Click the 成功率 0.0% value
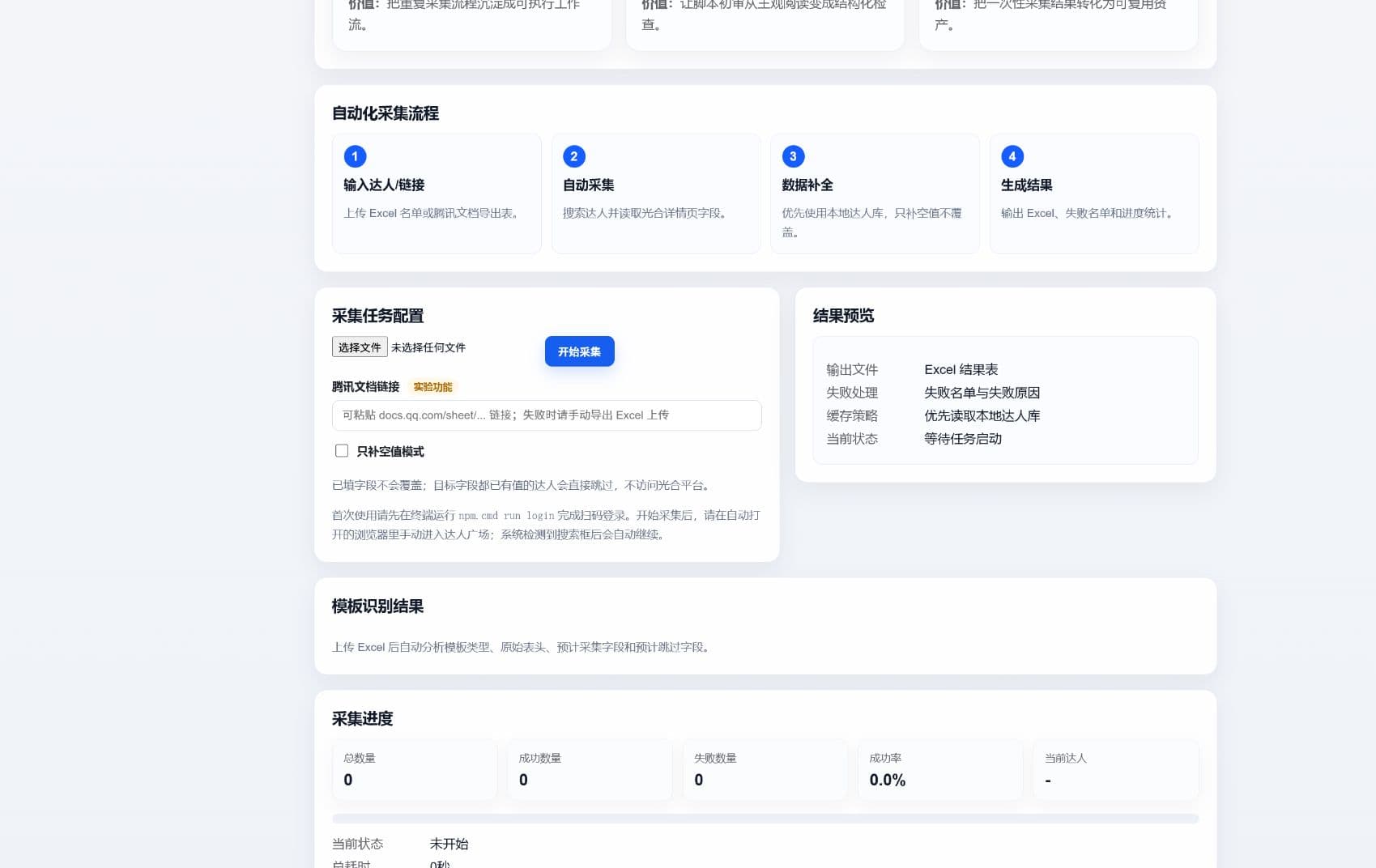Screen dimensions: 1376x868 [x=888, y=780]
